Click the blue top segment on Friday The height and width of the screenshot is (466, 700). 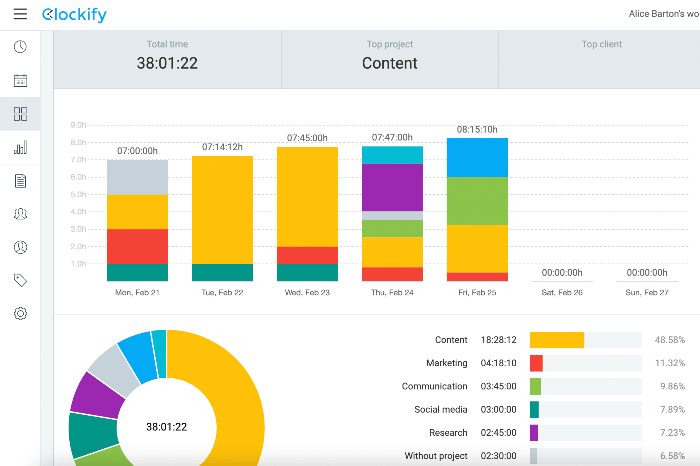(x=477, y=158)
